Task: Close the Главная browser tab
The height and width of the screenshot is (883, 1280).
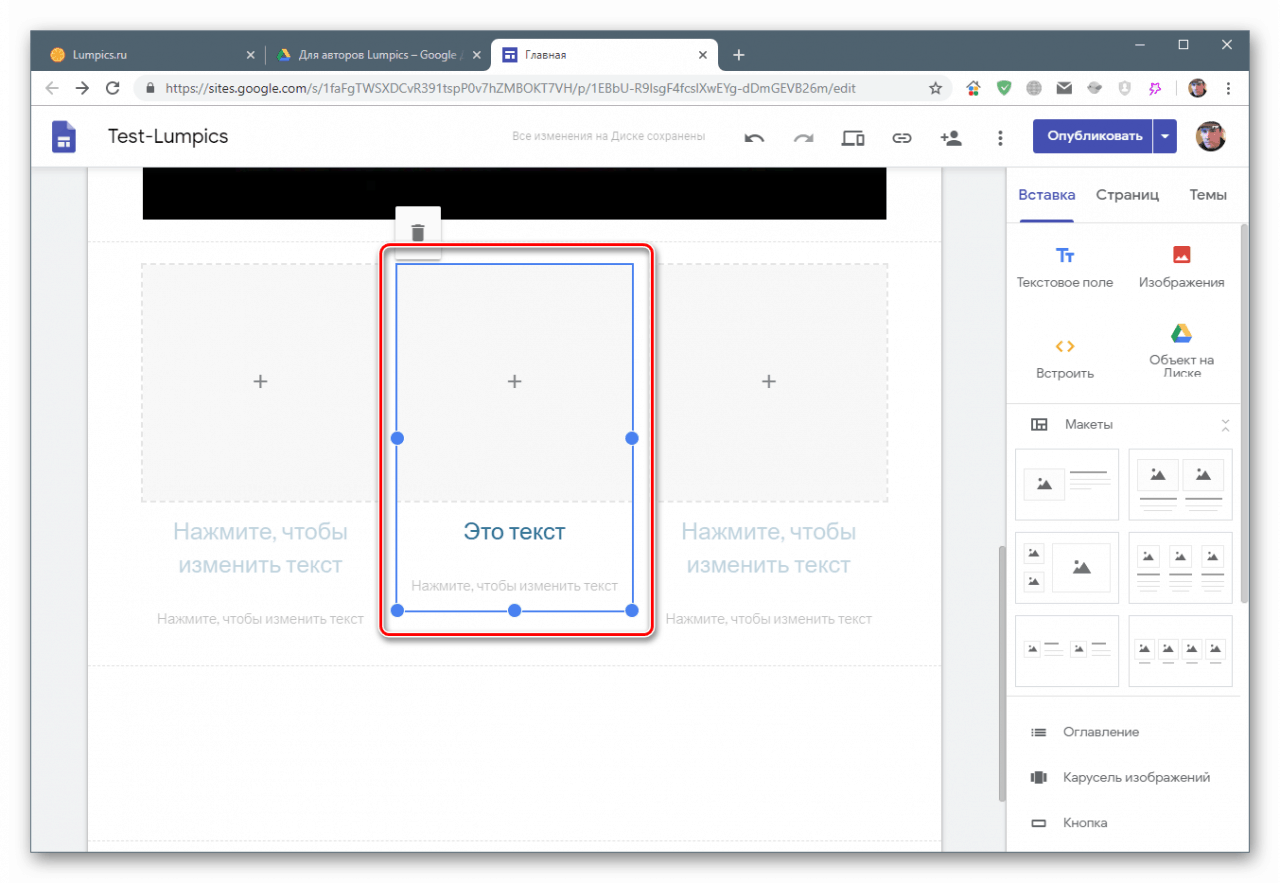Action: [x=704, y=55]
